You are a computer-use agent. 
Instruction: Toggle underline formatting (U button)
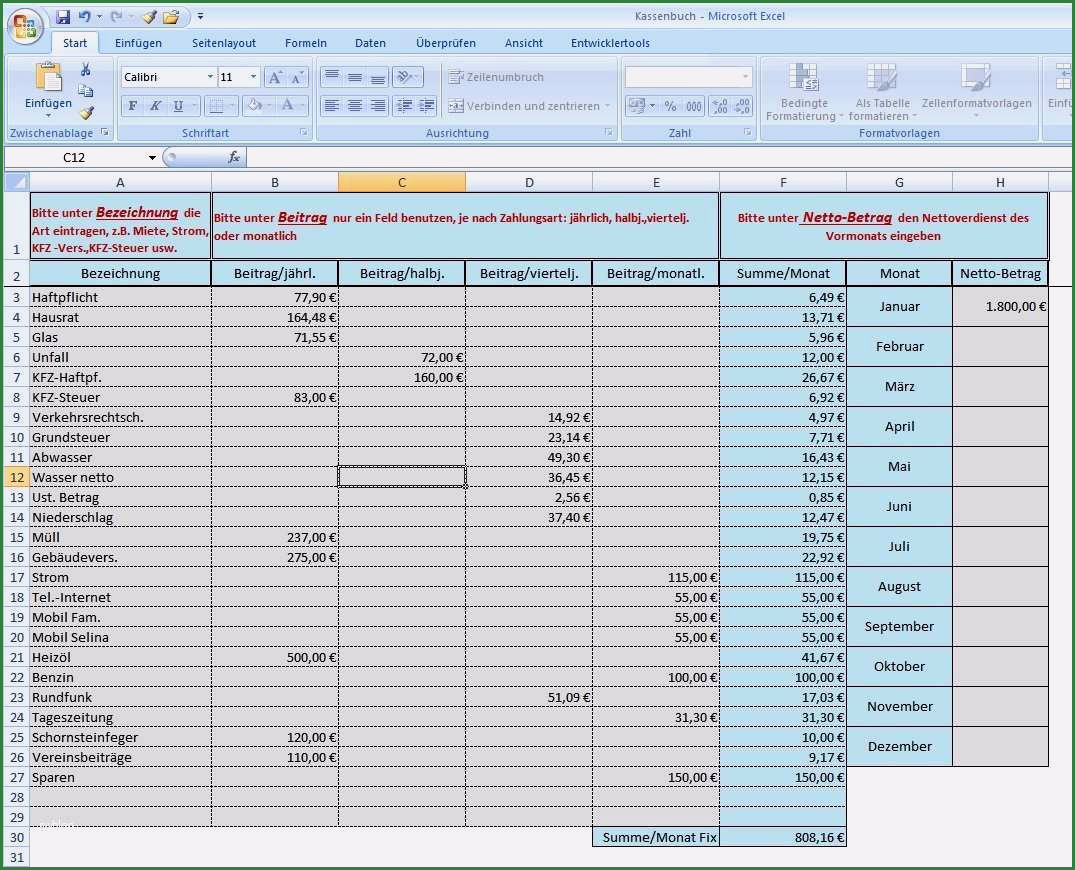[x=178, y=106]
